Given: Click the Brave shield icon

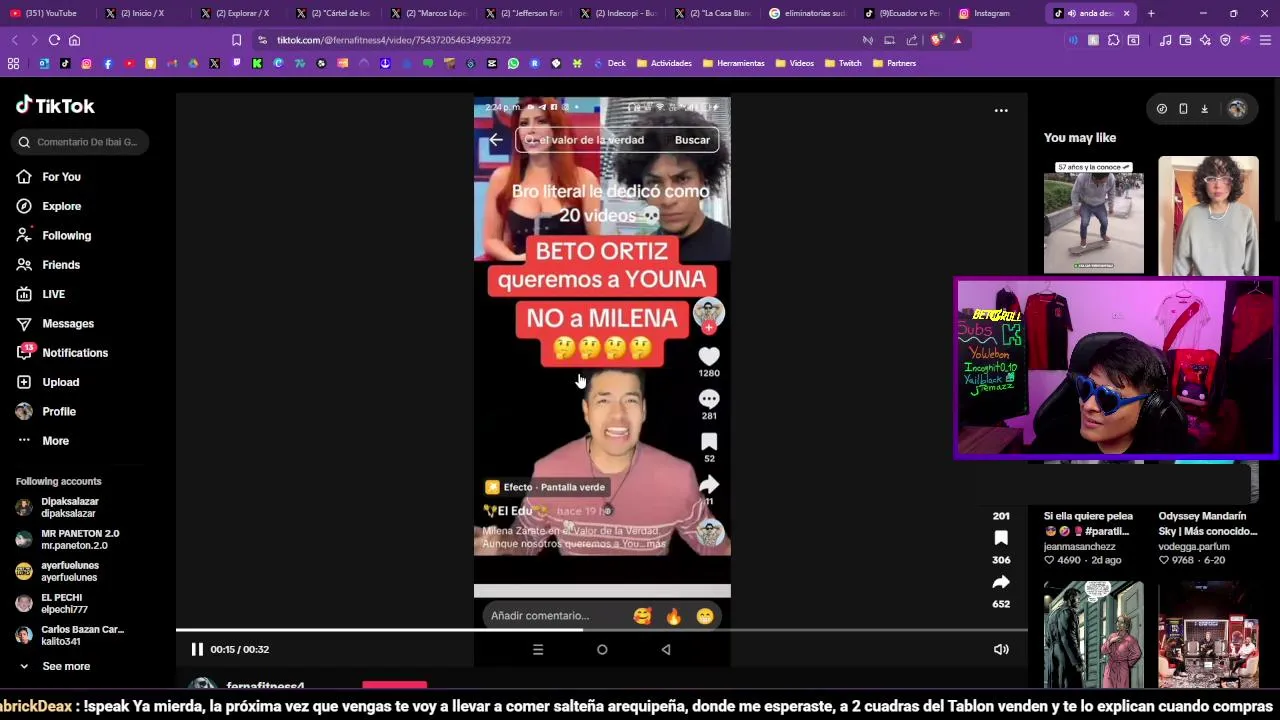Looking at the screenshot, I should click(x=936, y=40).
